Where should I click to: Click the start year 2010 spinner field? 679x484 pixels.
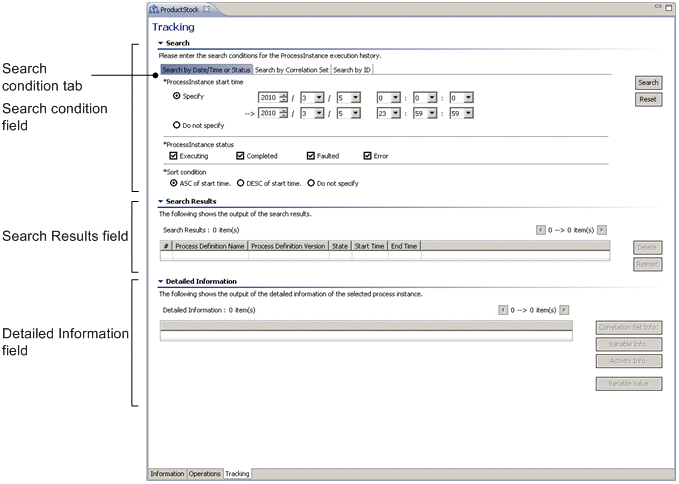pyautogui.click(x=268, y=97)
